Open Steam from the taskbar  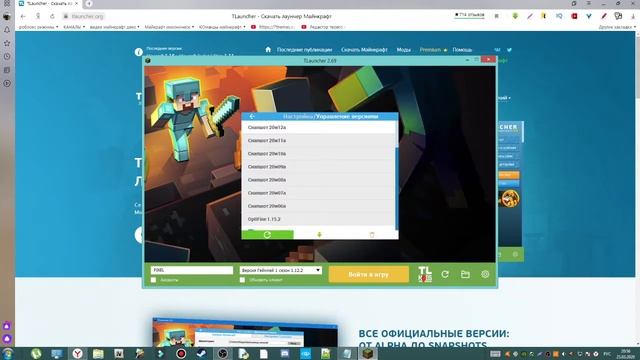click(x=202, y=353)
